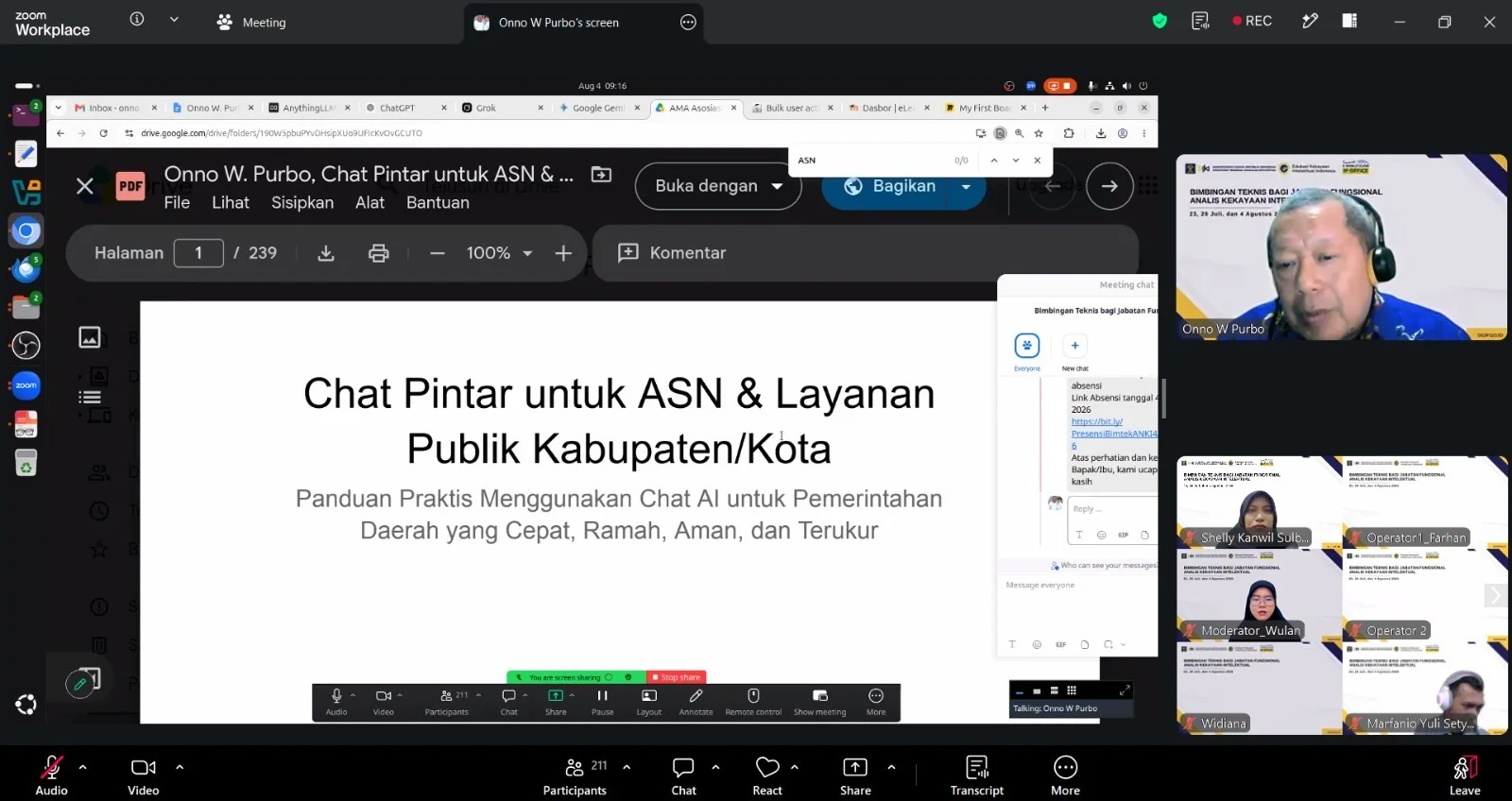Open the Transcript panel
The image size is (1512, 801).
click(977, 775)
